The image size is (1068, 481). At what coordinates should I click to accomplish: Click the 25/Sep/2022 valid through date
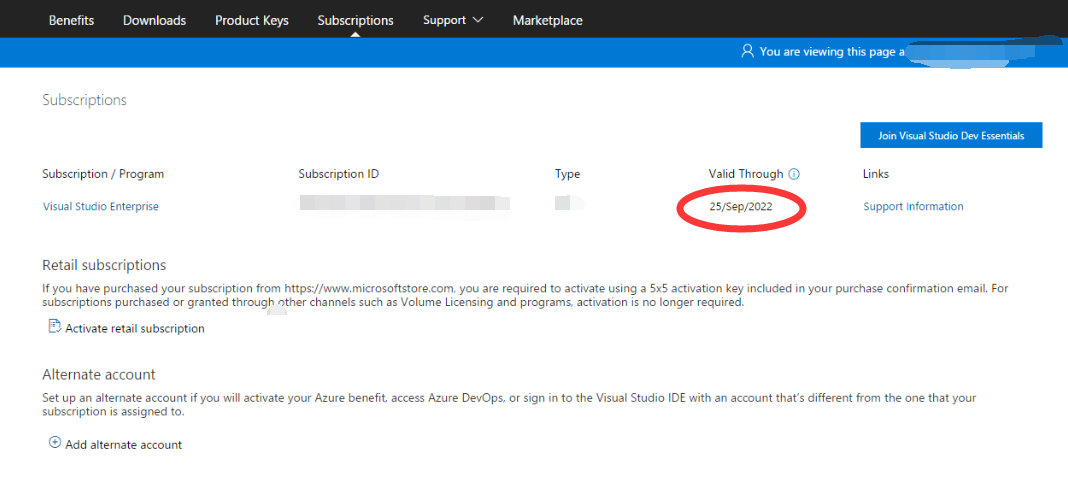coord(741,206)
